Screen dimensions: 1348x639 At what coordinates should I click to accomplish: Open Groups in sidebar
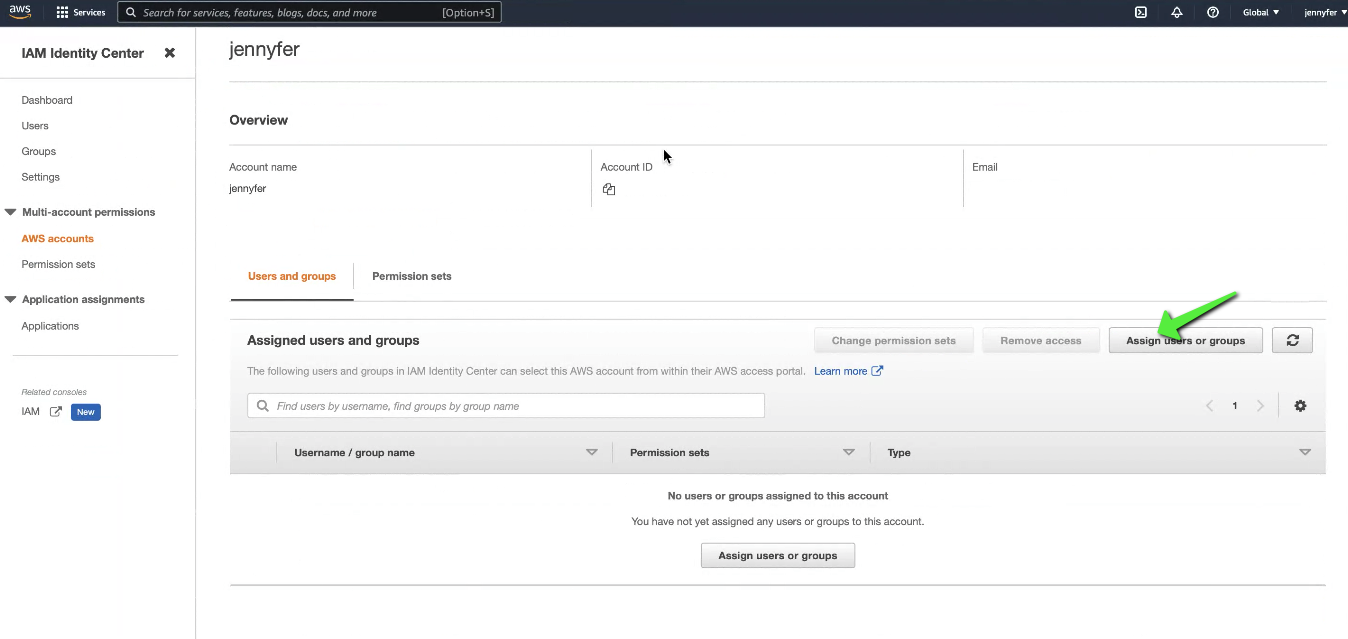39,152
